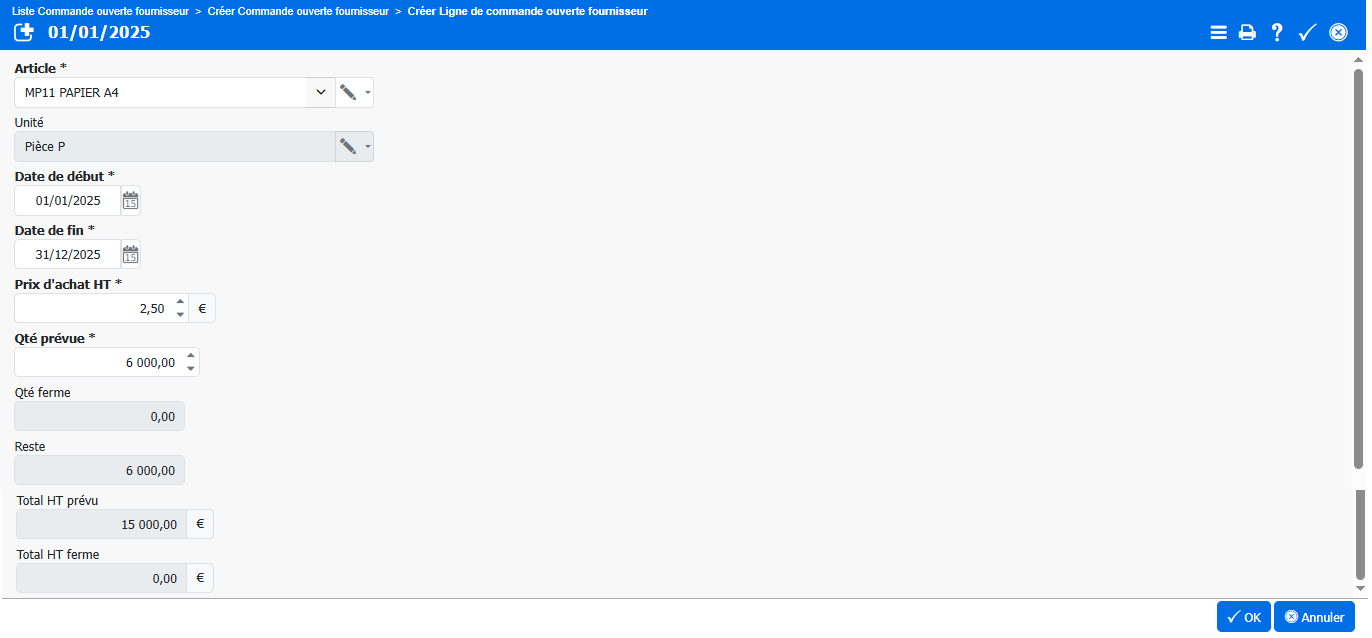Click the pencil edit icon beside Article
Image resolution: width=1372 pixels, height=638 pixels.
pyautogui.click(x=347, y=92)
